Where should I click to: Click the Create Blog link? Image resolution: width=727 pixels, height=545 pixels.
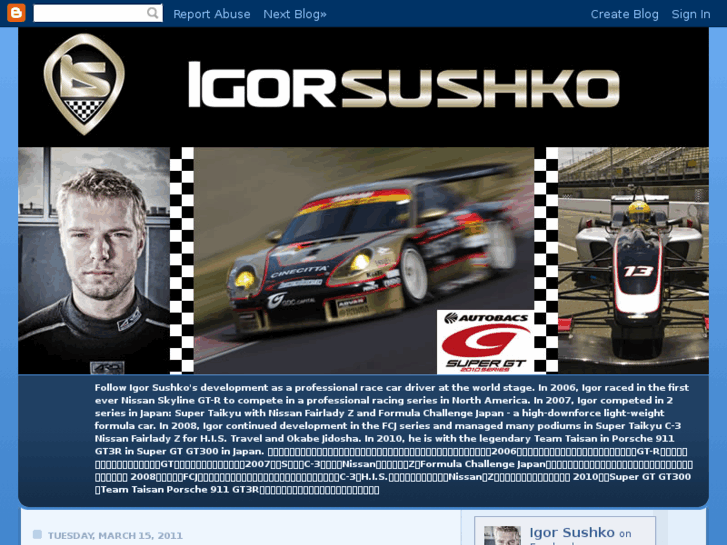(624, 14)
